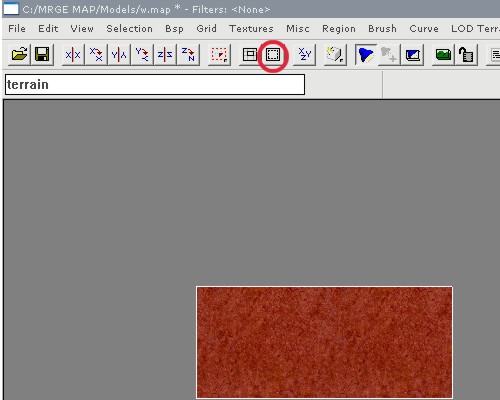This screenshot has width=500, height=400.
Task: Open the Brush menu
Action: pos(382,29)
